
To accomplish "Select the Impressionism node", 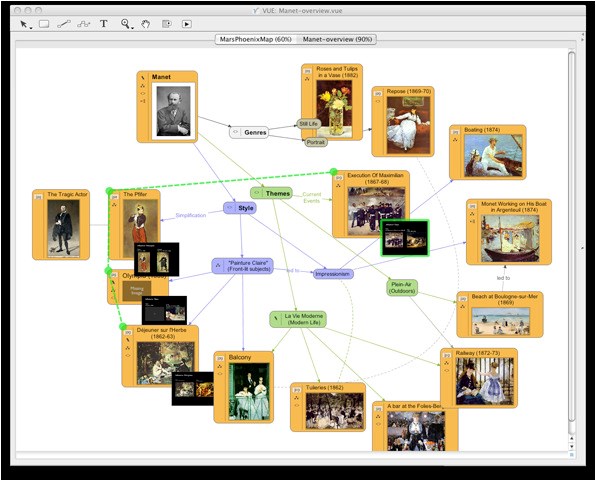I will coord(333,274).
